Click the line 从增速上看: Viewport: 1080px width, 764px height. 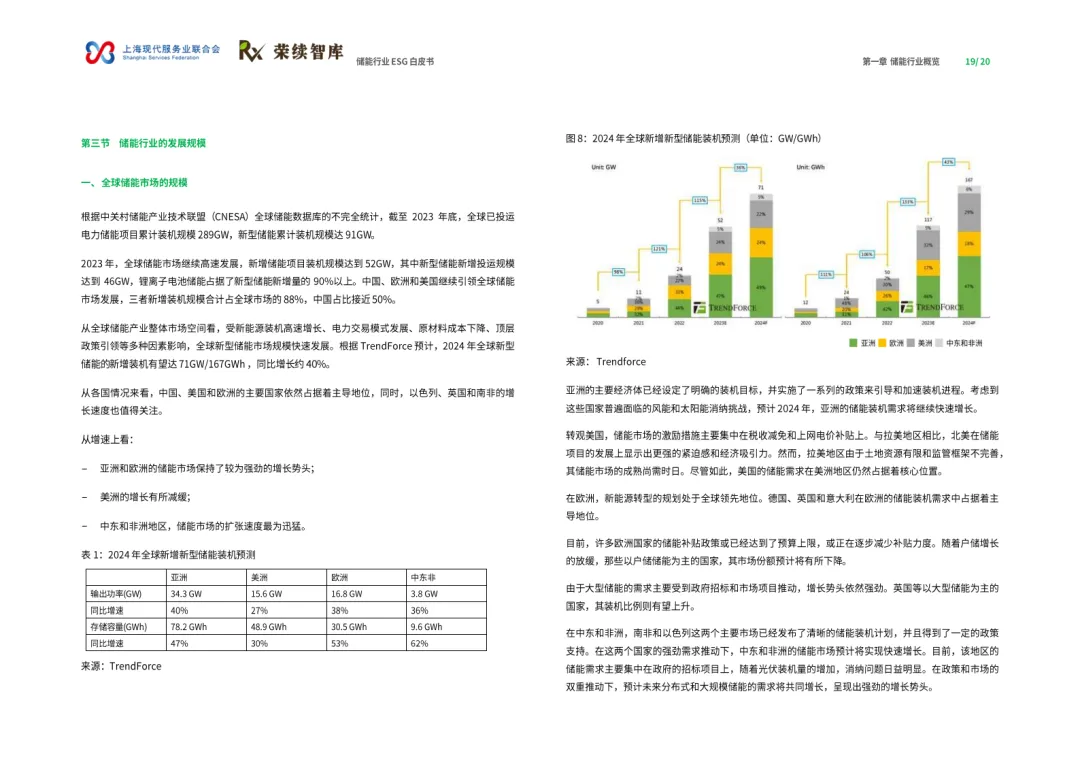107,440
